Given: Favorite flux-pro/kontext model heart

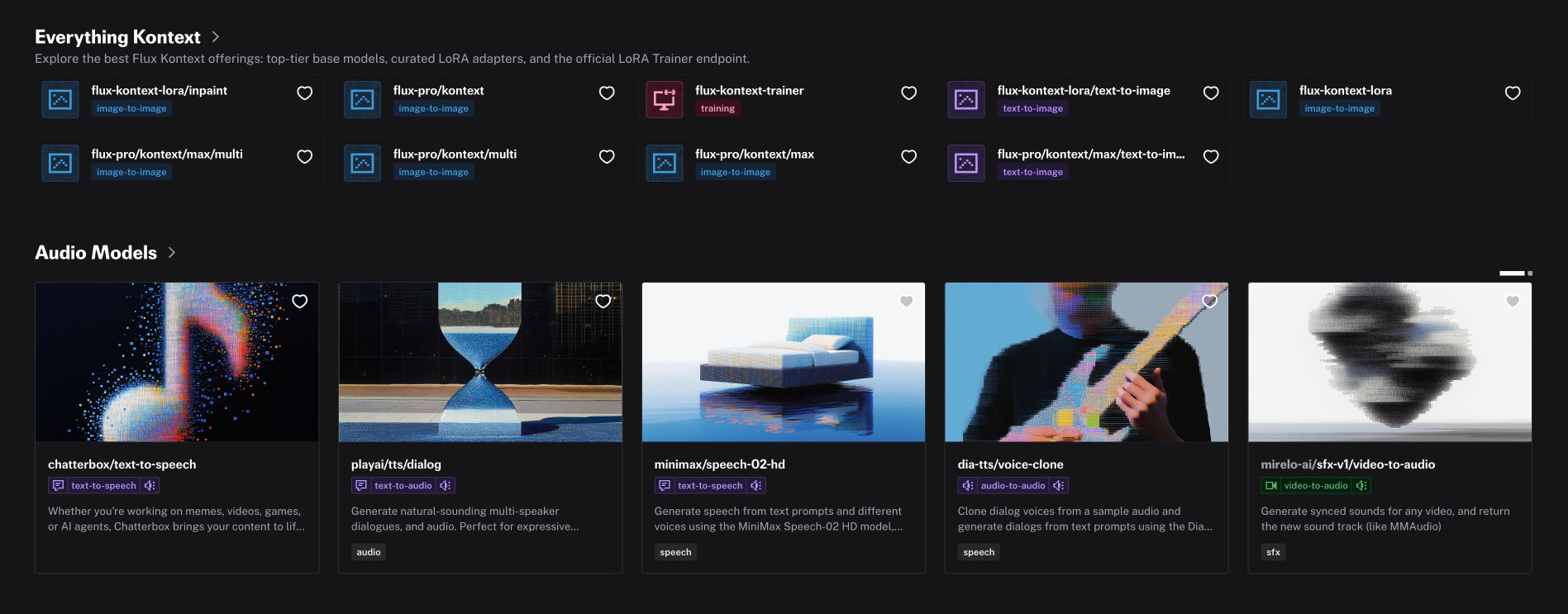Looking at the screenshot, I should pos(607,93).
